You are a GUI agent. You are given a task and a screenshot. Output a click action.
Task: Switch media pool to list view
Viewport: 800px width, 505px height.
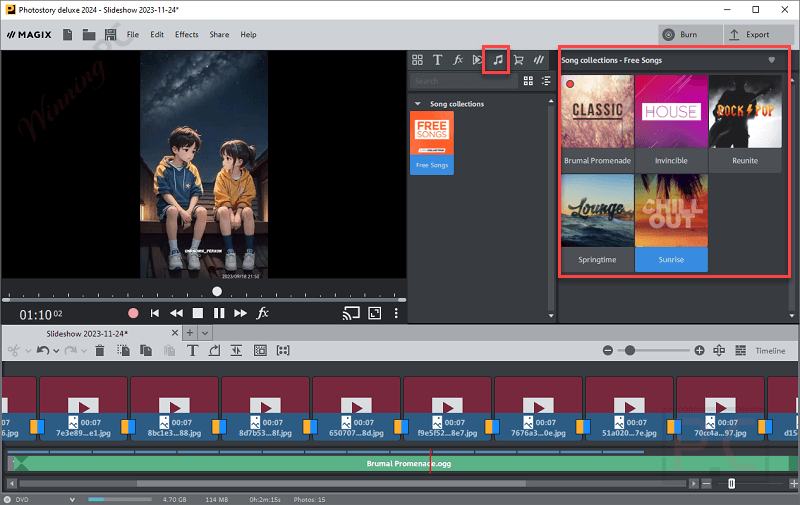point(546,81)
